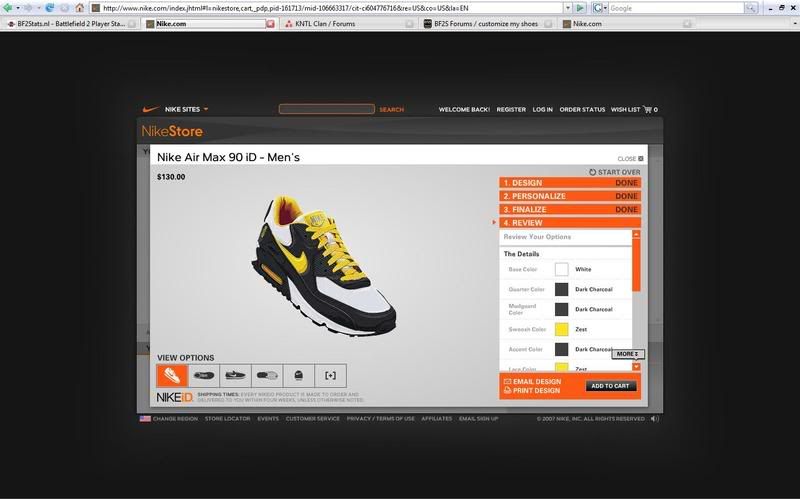
Task: Stop page loading in browser toolbar
Action: pos(64,8)
